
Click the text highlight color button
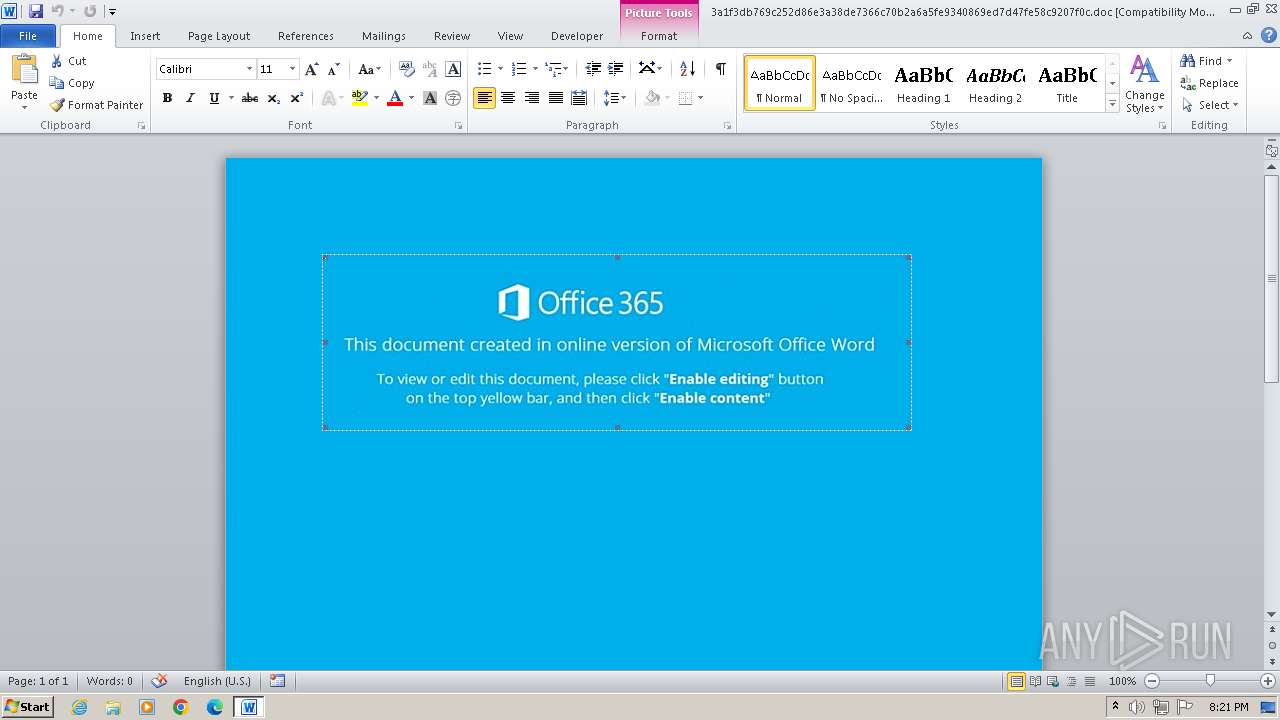(x=360, y=98)
